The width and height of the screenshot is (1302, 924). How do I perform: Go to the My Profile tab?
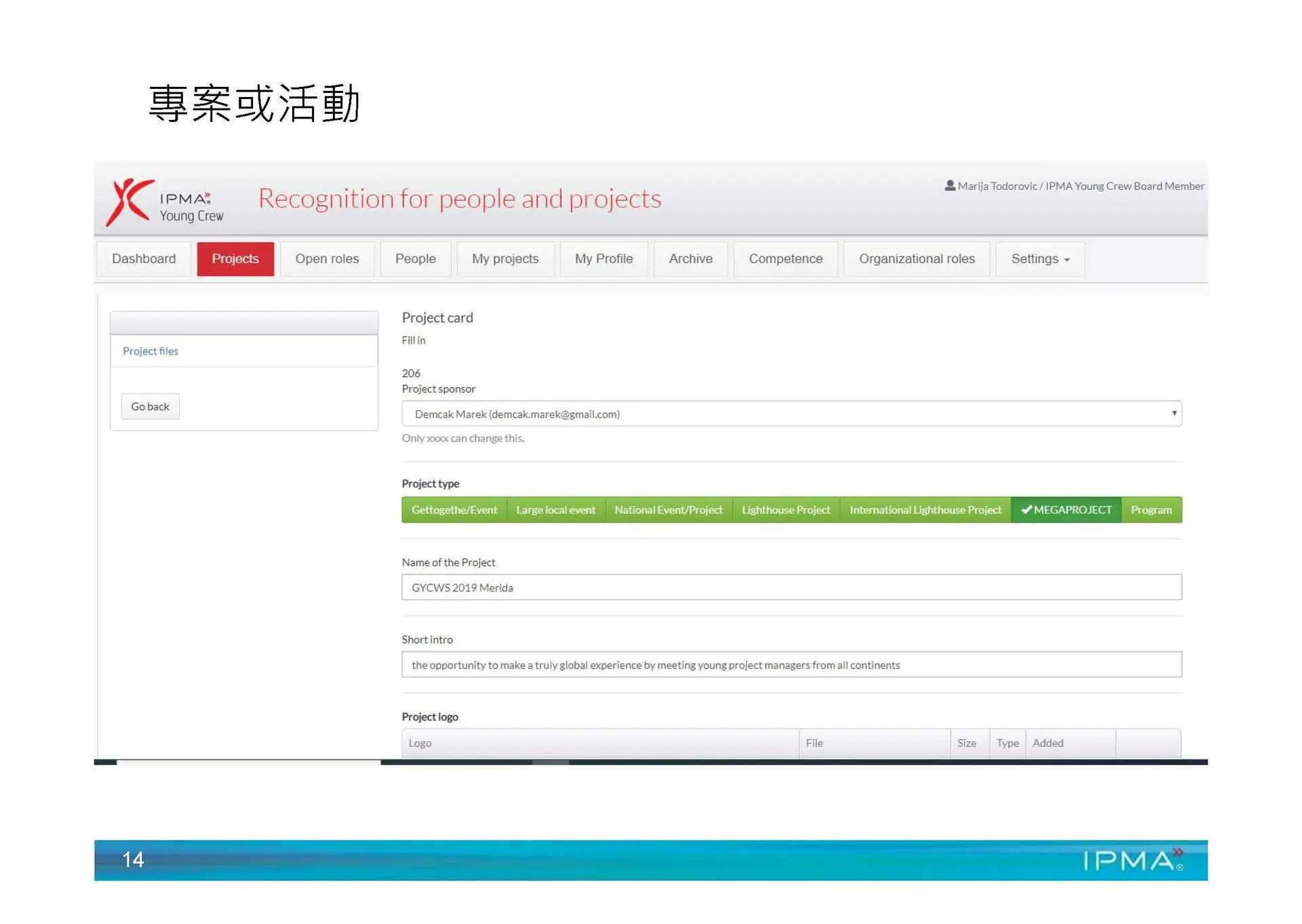tap(604, 259)
